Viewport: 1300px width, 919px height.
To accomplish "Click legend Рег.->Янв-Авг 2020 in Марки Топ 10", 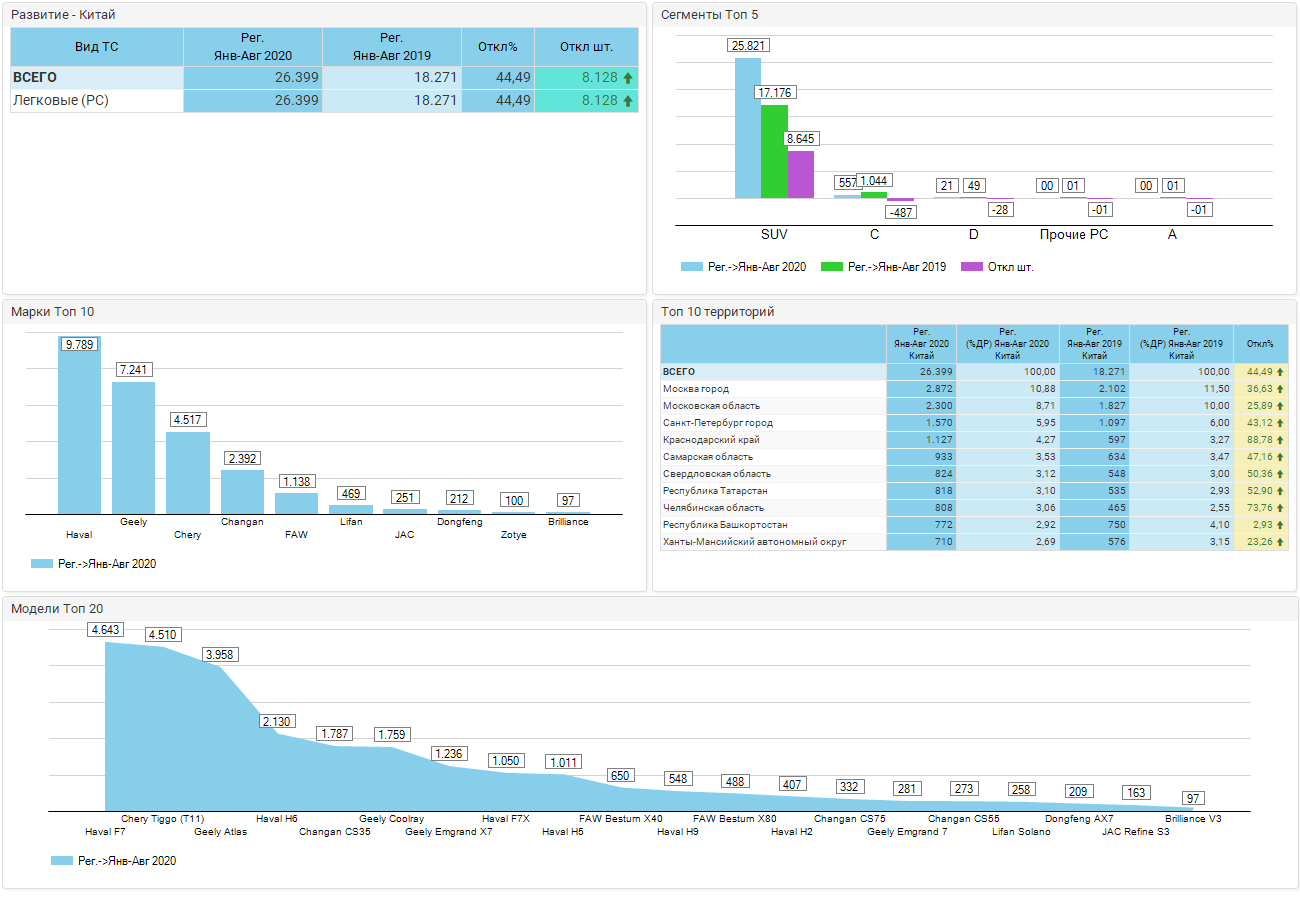I will coord(94,564).
